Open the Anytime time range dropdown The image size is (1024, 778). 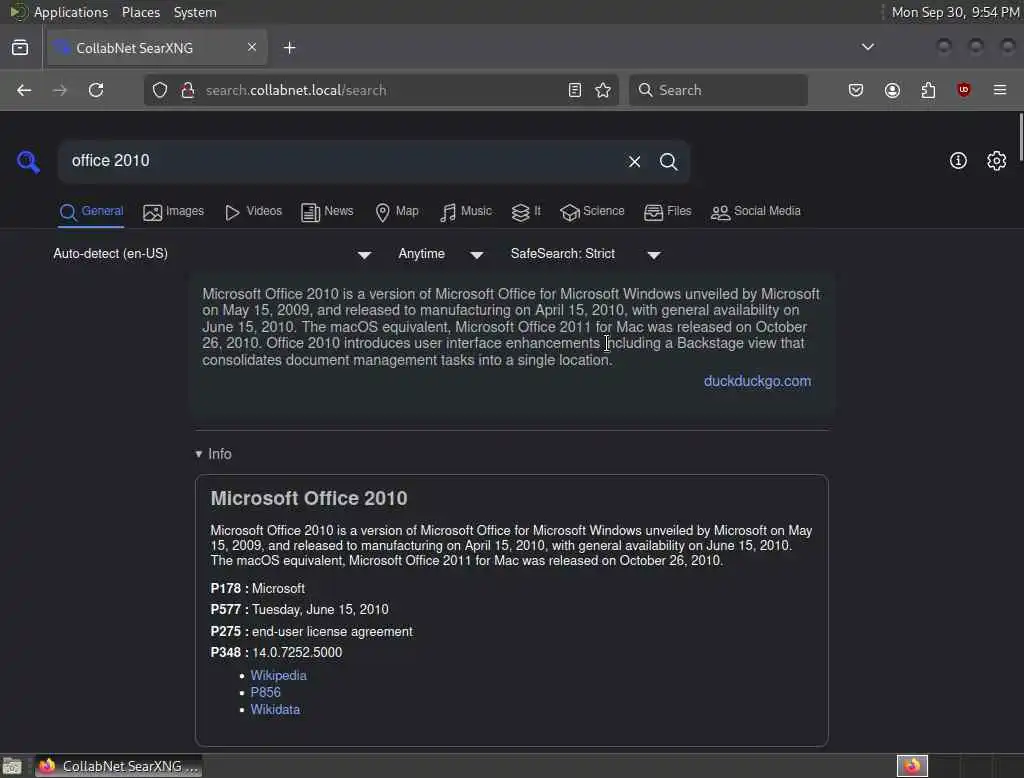(x=441, y=254)
